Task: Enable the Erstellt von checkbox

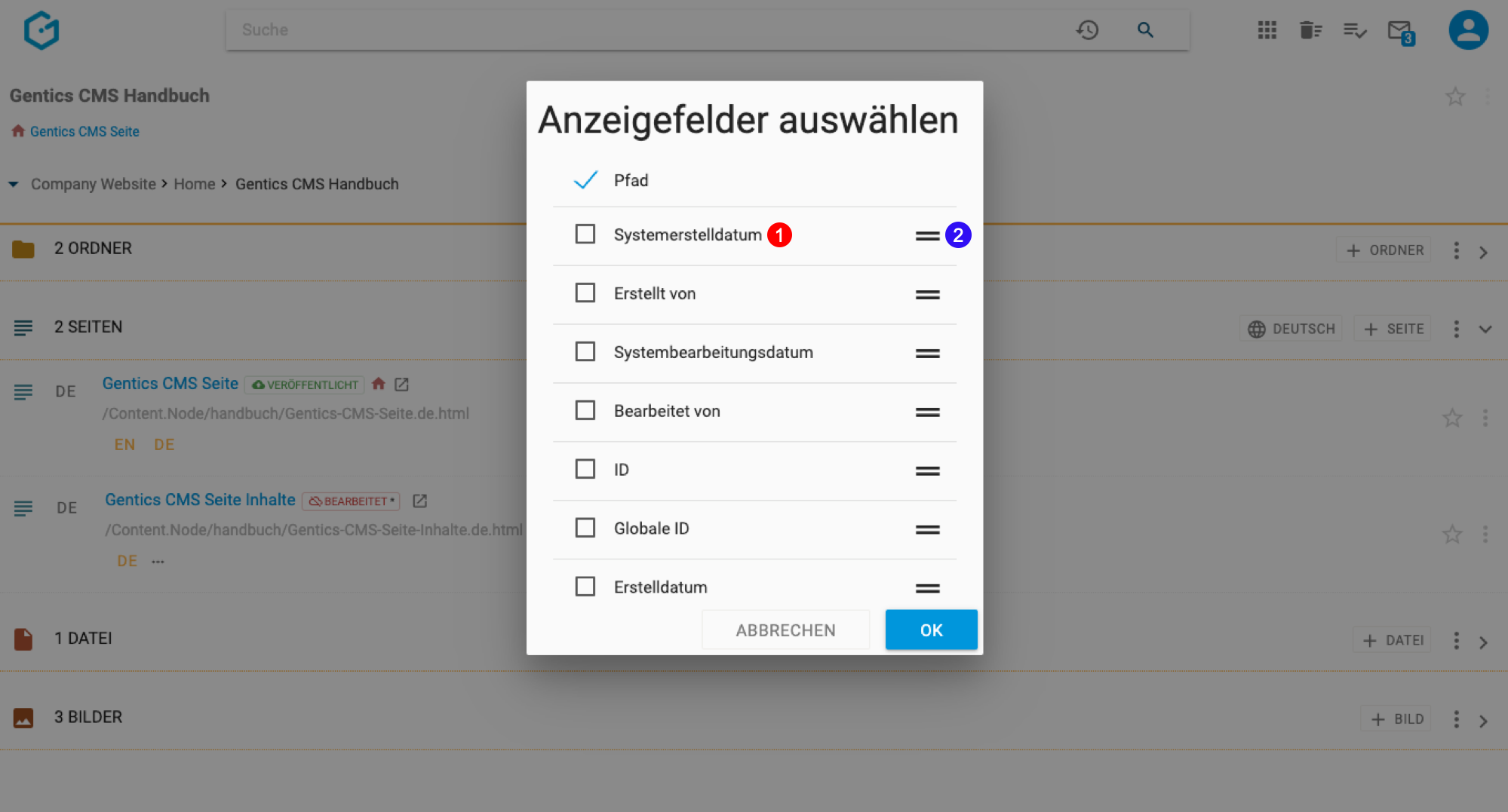Action: point(585,293)
